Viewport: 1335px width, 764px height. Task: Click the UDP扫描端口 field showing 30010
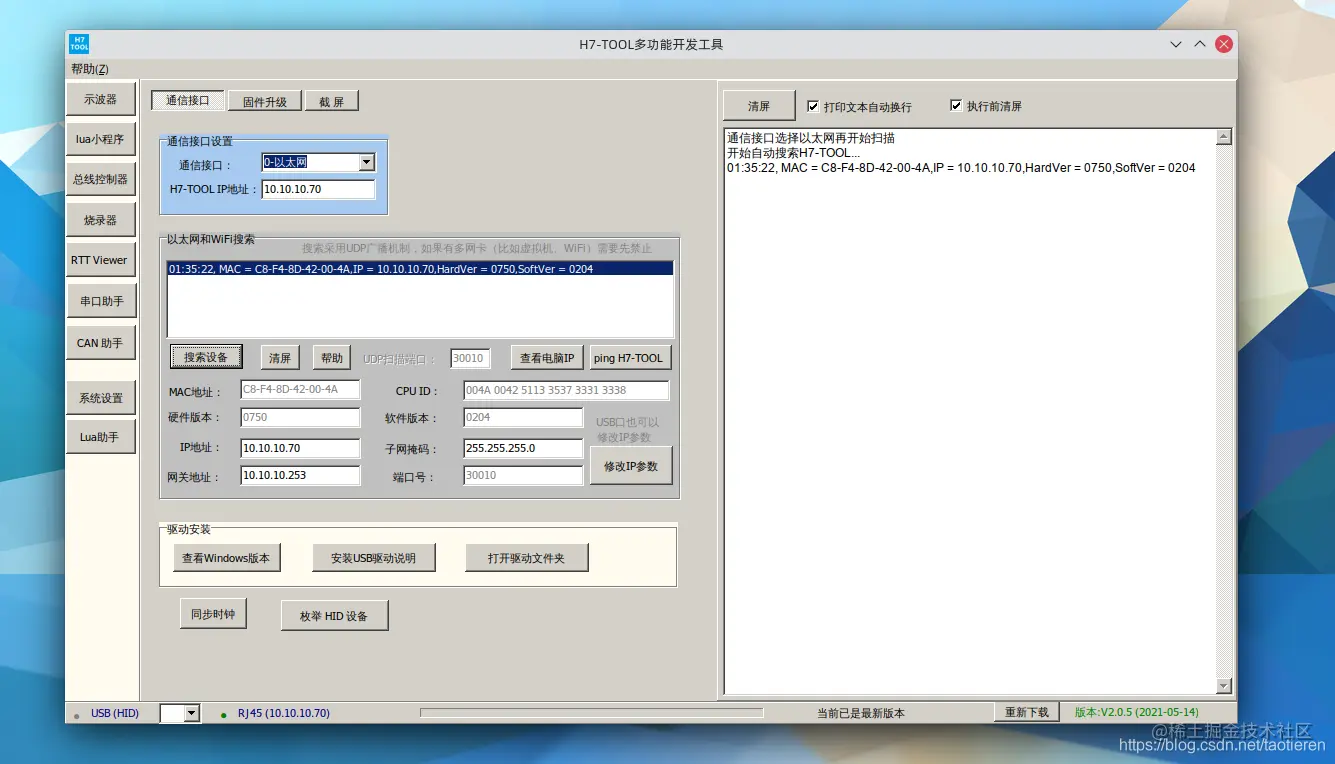pos(470,358)
